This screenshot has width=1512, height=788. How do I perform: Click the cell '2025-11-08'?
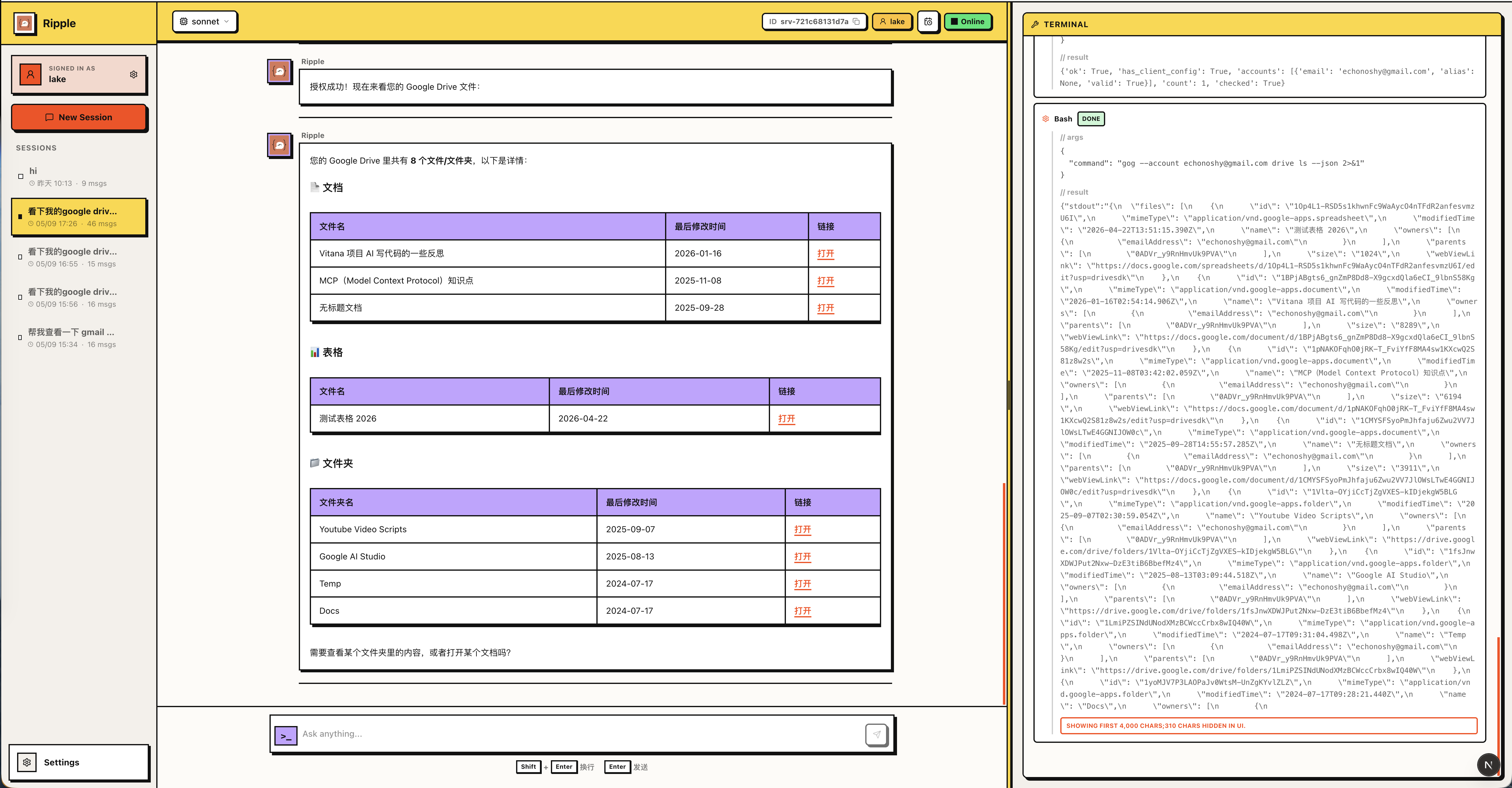[737, 280]
